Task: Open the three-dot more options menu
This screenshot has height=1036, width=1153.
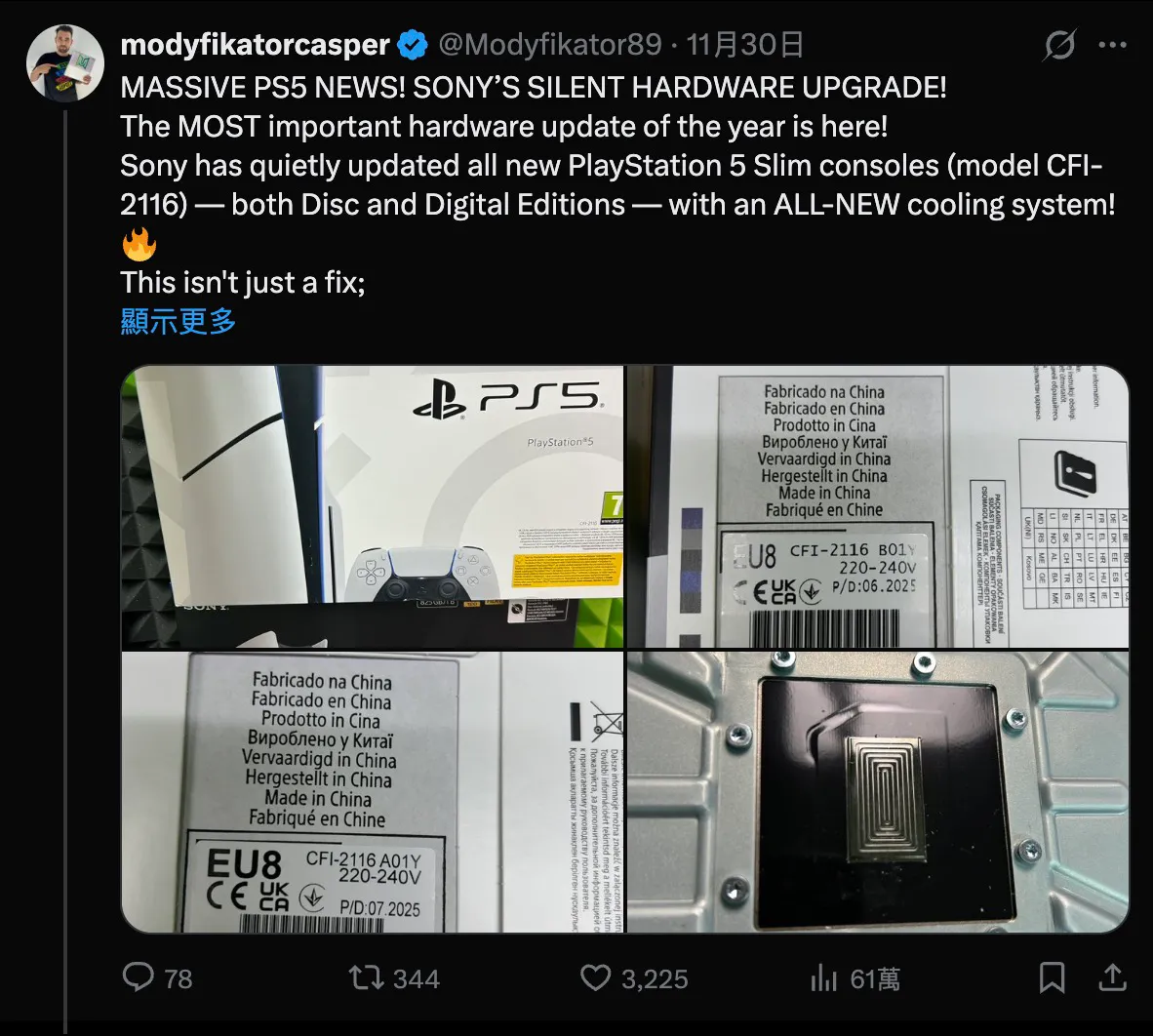Action: pyautogui.click(x=1113, y=45)
